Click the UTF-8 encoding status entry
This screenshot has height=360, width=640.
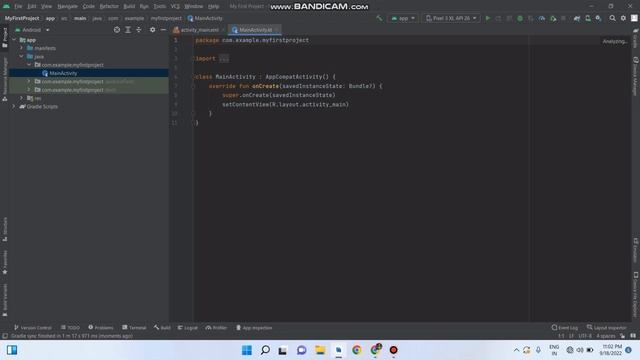click(584, 336)
